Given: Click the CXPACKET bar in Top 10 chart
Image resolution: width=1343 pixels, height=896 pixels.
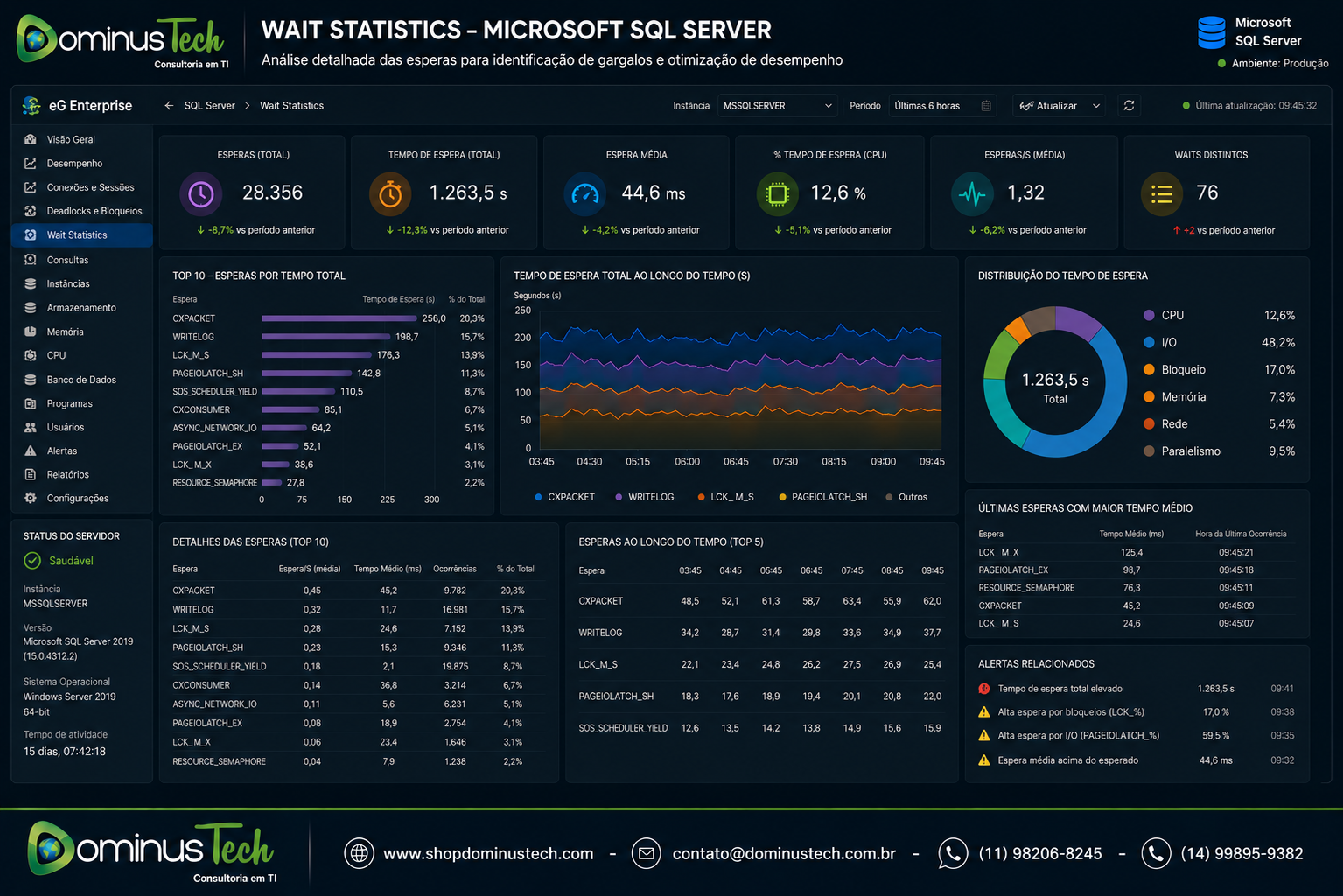Looking at the screenshot, I should (339, 318).
